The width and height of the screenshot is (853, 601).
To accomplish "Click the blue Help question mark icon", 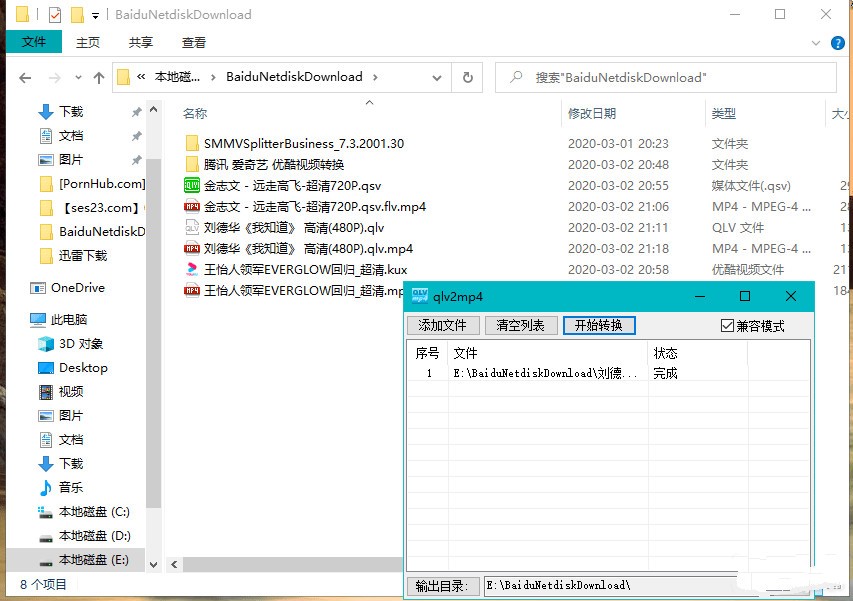I will pos(838,42).
